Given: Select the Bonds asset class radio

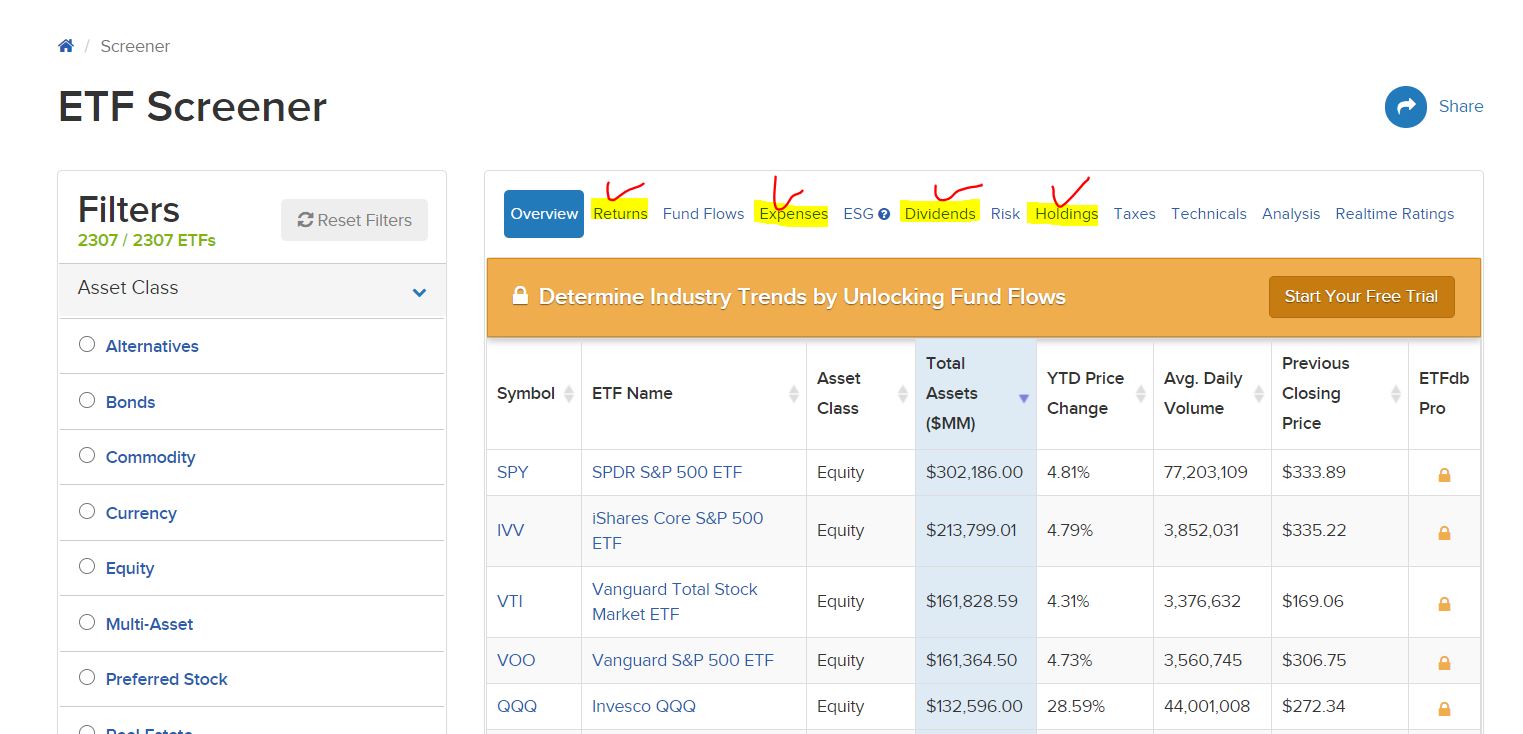Looking at the screenshot, I should (87, 400).
